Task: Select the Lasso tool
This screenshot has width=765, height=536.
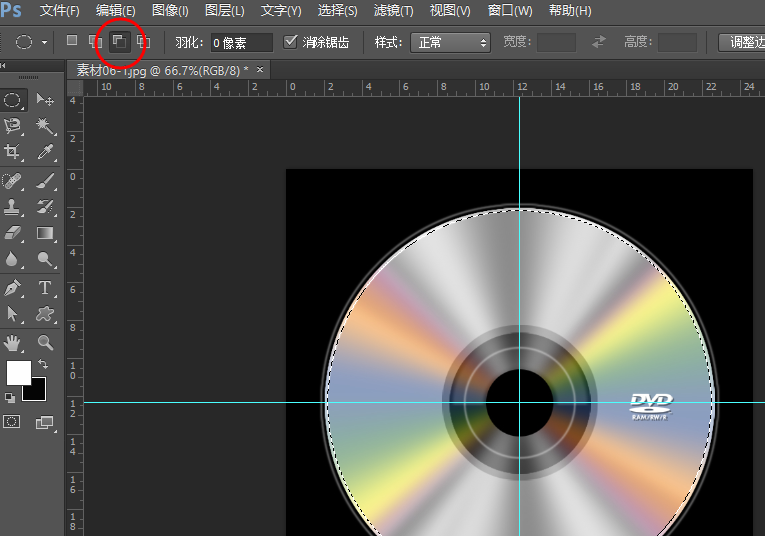Action: coord(12,126)
